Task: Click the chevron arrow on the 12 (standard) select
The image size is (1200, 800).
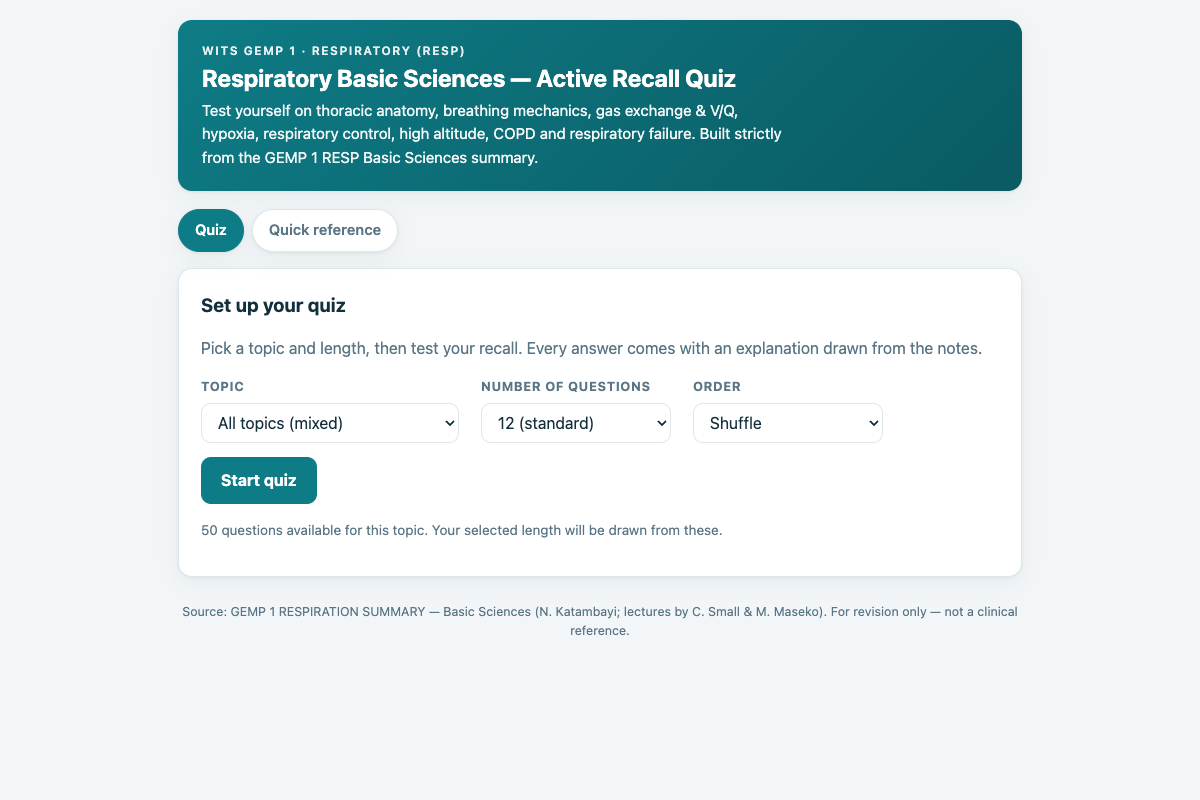Action: pyautogui.click(x=661, y=423)
